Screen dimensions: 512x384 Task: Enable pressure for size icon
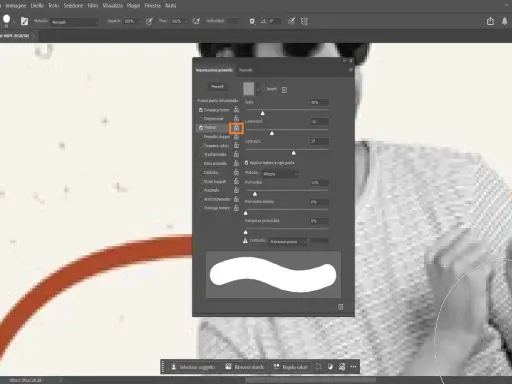coord(291,21)
